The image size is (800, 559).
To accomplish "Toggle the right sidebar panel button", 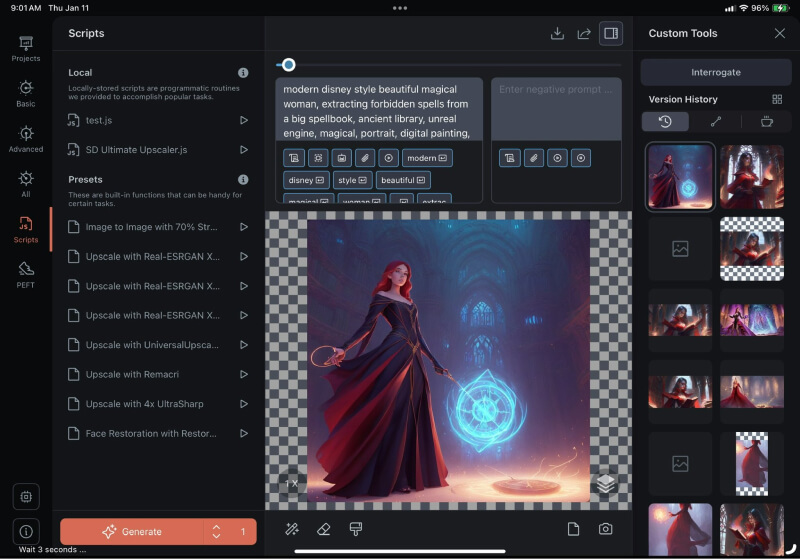I will [611, 33].
